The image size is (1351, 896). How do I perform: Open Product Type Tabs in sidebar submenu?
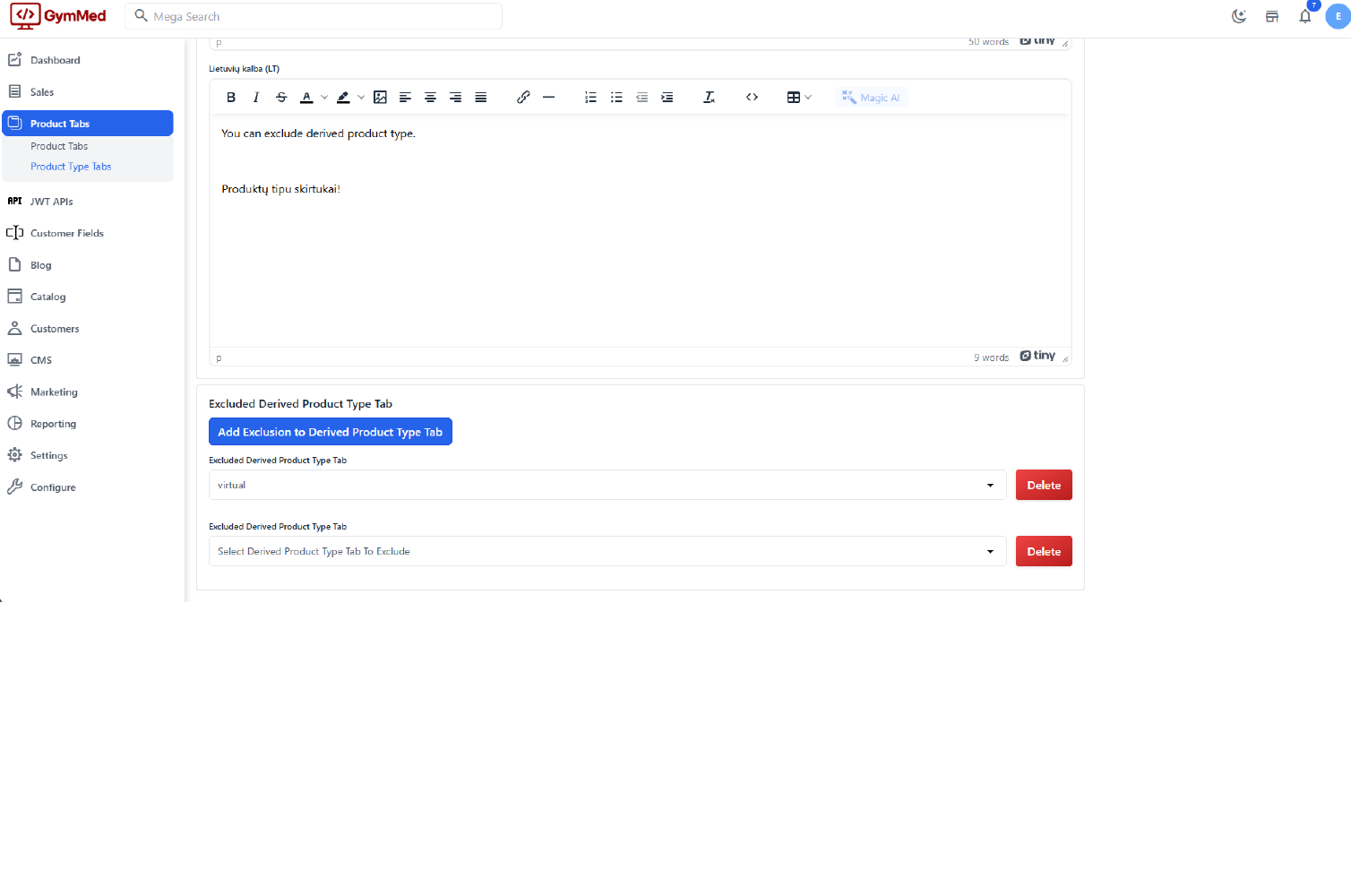point(71,167)
